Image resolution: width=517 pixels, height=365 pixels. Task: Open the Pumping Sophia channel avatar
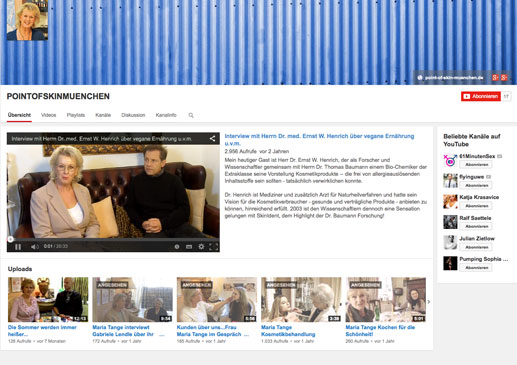450,263
